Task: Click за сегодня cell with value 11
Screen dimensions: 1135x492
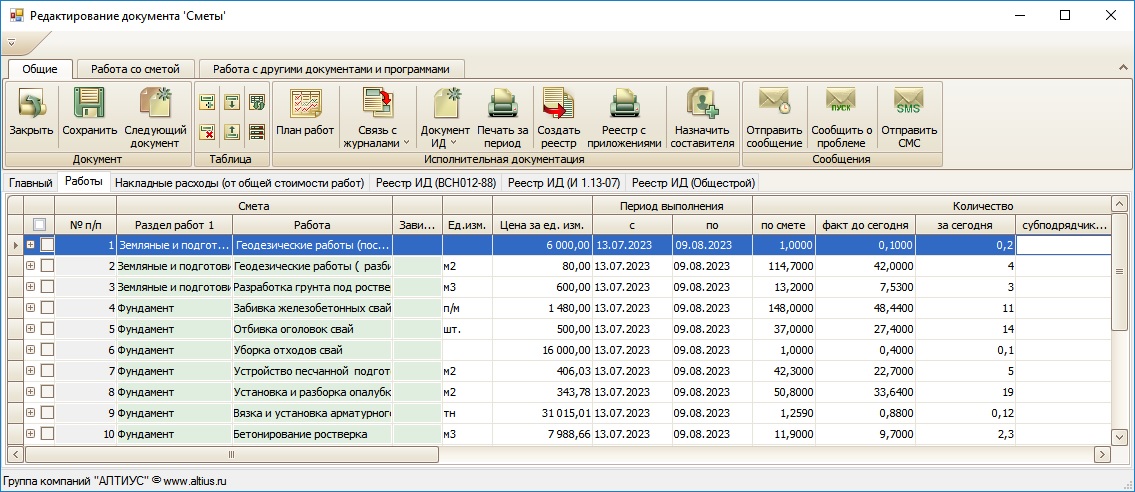Action: (966, 308)
